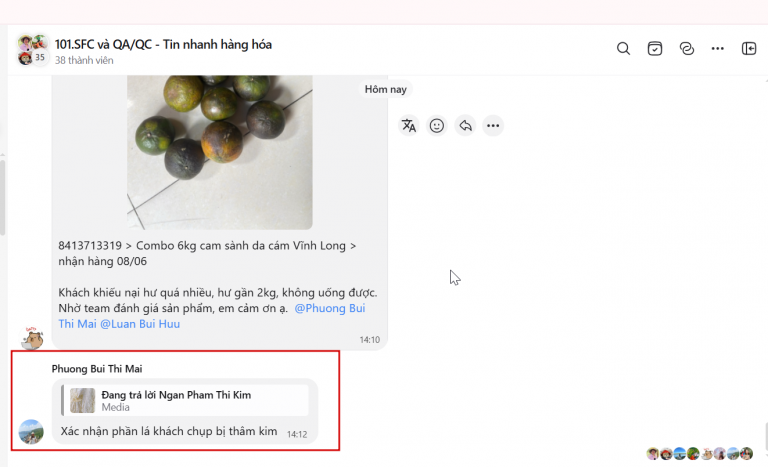Screen dimensions: 768x467
Task: Click the sender avatar beside the 14:10 message
Action: click(x=32, y=338)
